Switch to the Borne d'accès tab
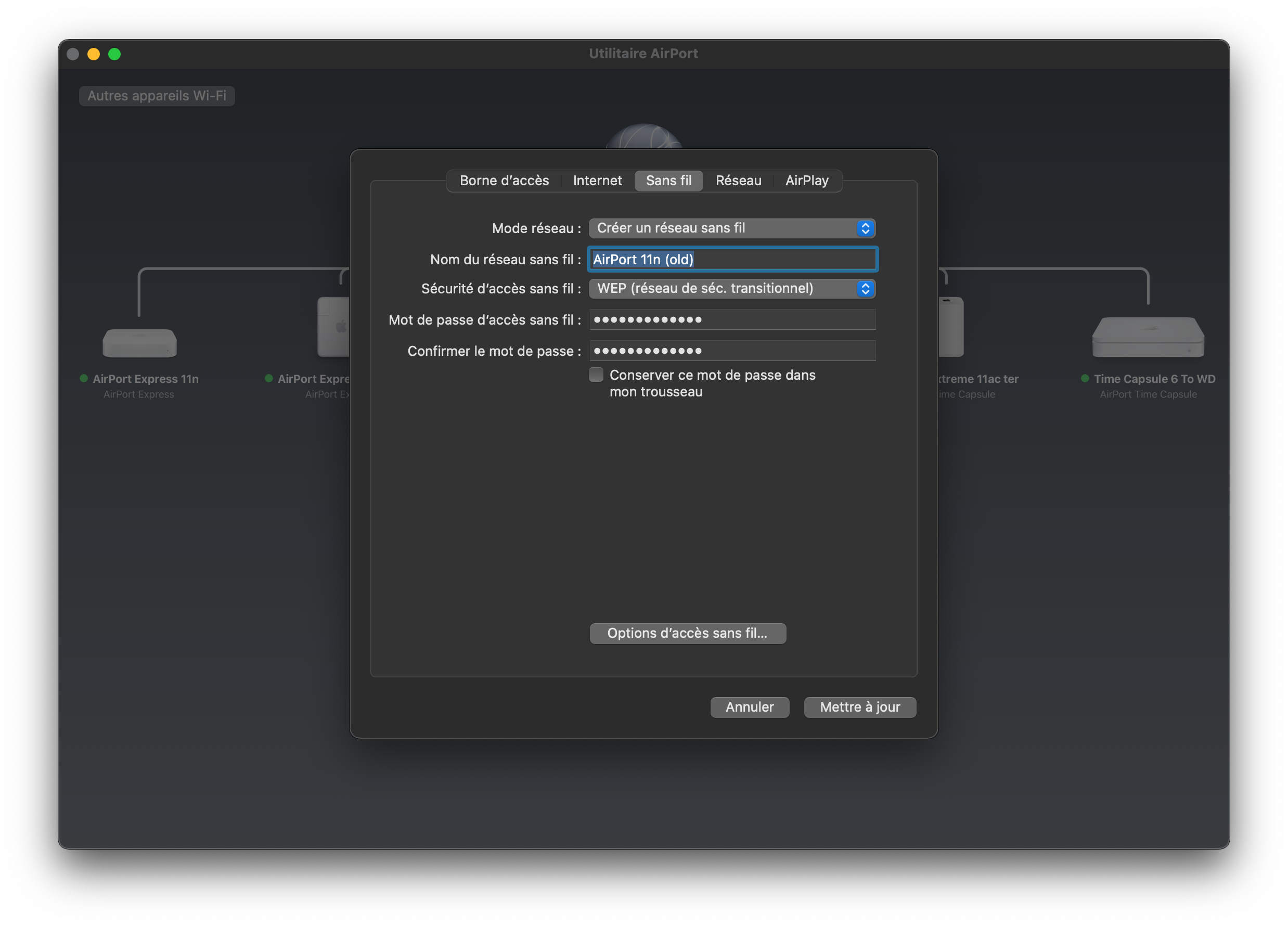This screenshot has width=1288, height=926. pyautogui.click(x=504, y=181)
